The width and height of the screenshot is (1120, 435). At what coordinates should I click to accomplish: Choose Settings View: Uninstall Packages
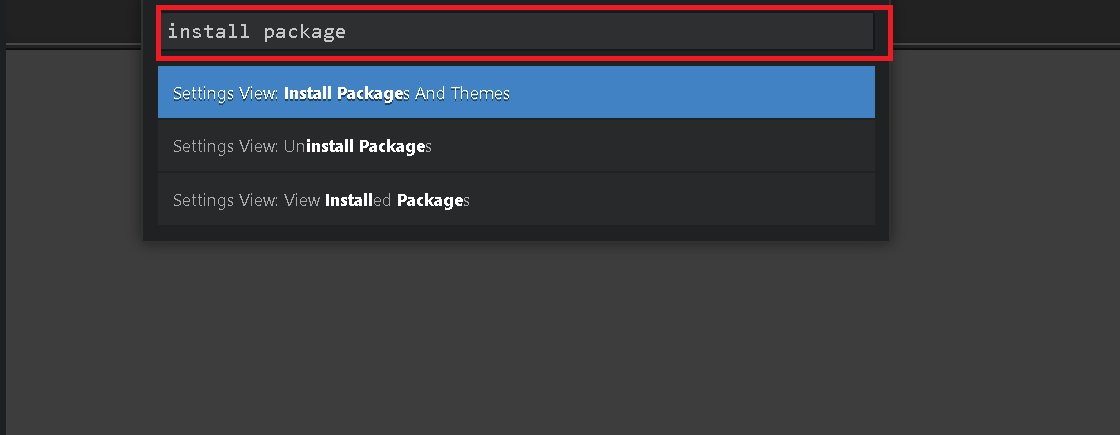(516, 146)
